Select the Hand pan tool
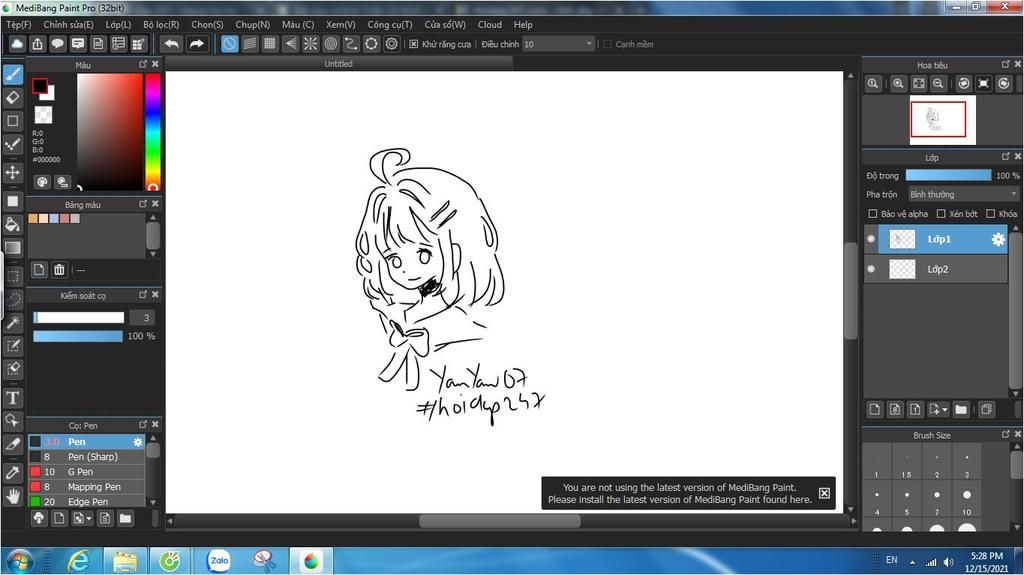The height and width of the screenshot is (575, 1024). point(13,497)
